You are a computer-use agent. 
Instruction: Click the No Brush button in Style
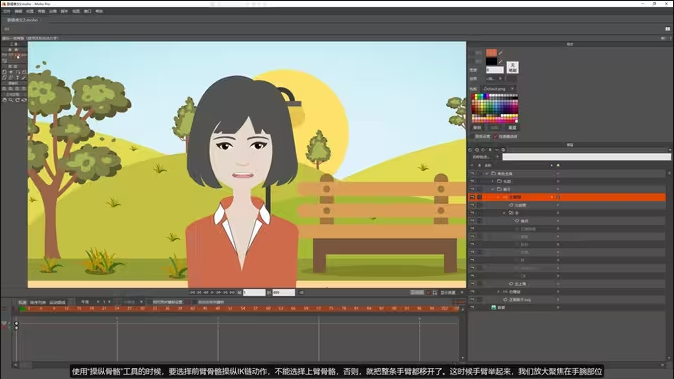point(512,67)
